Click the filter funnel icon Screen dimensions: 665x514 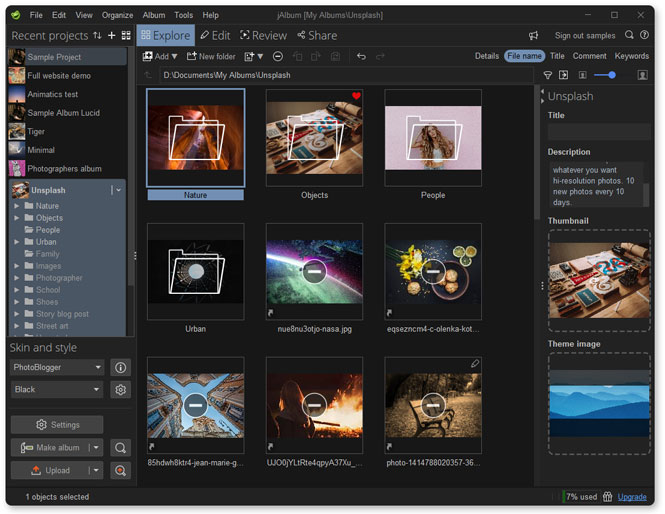[x=548, y=75]
